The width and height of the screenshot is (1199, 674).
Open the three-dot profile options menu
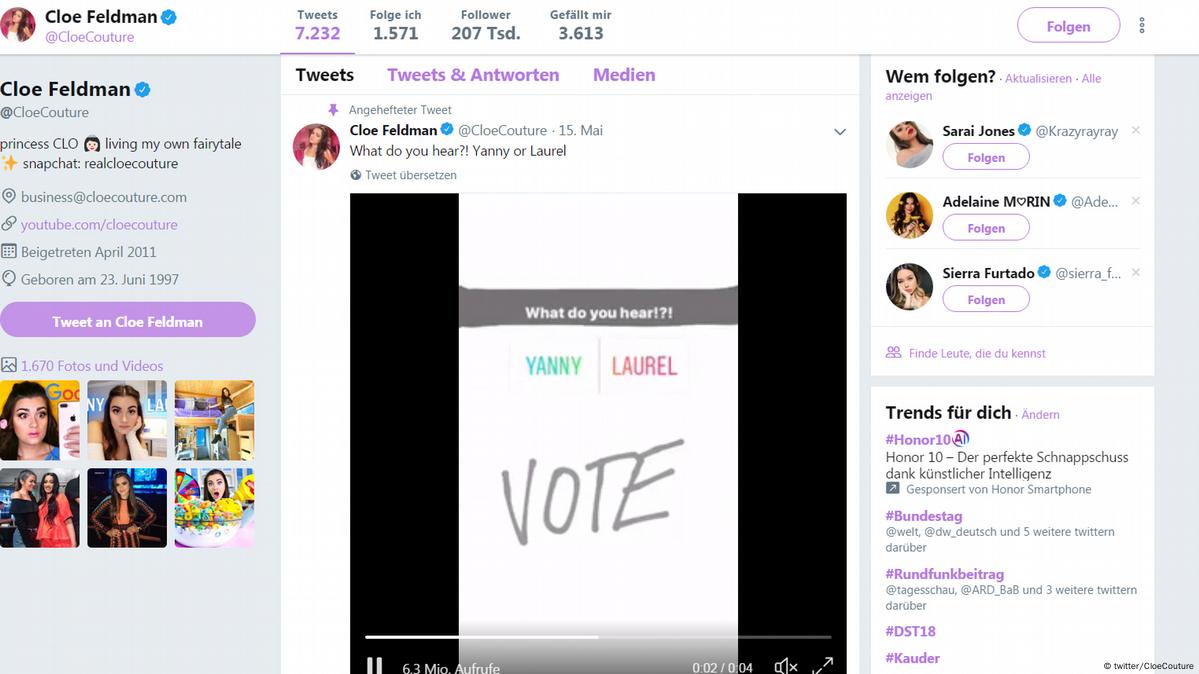[x=1142, y=26]
